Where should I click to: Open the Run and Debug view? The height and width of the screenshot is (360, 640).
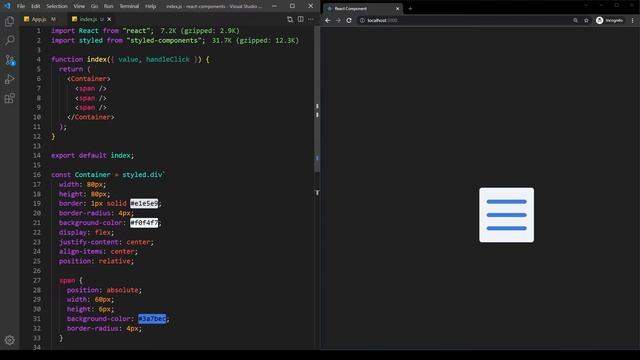click(9, 79)
